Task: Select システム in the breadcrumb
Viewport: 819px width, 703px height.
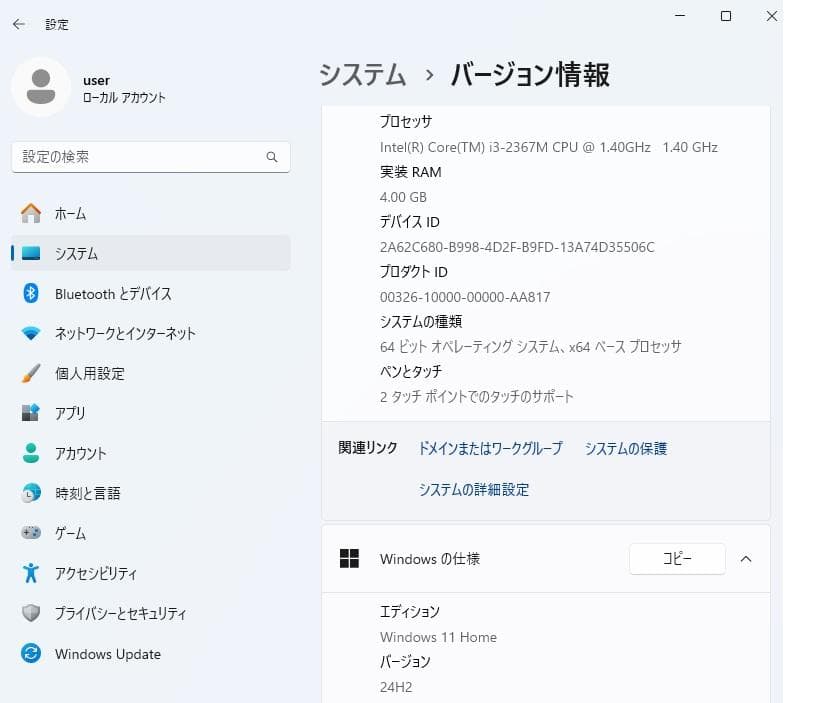Action: coord(361,74)
